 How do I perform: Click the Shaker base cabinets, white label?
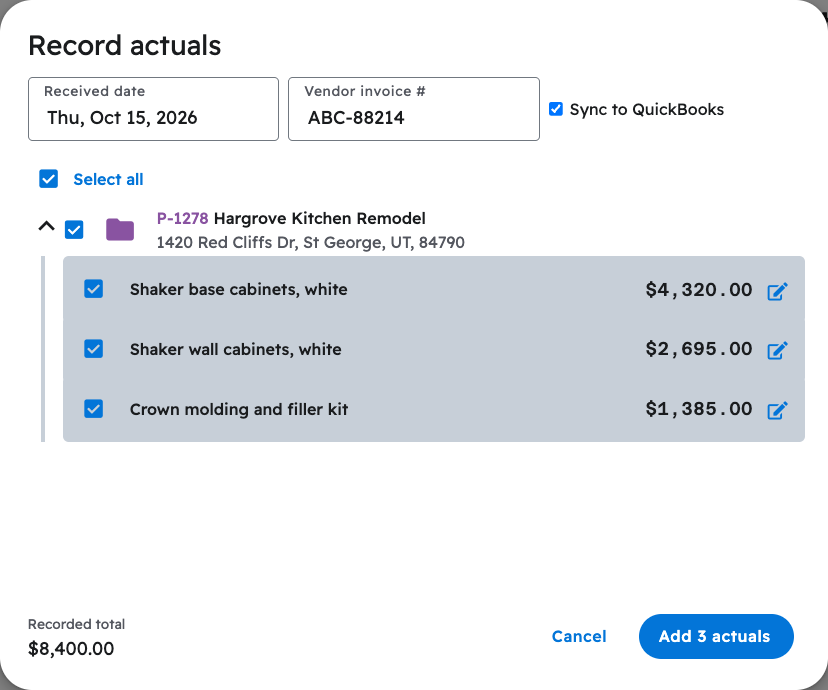(x=239, y=289)
